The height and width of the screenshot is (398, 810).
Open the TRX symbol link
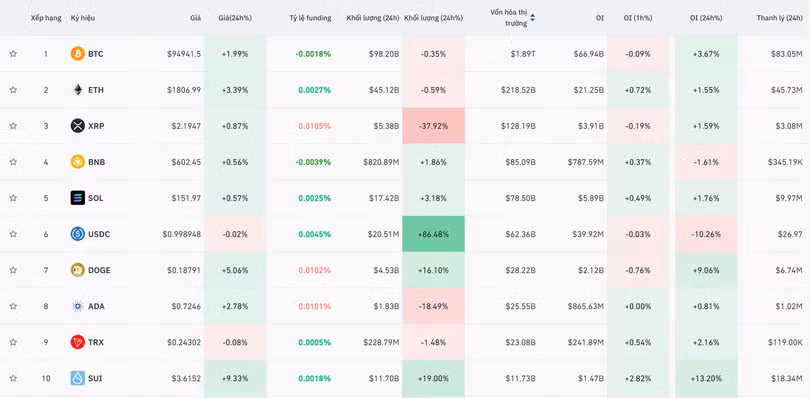[96, 342]
